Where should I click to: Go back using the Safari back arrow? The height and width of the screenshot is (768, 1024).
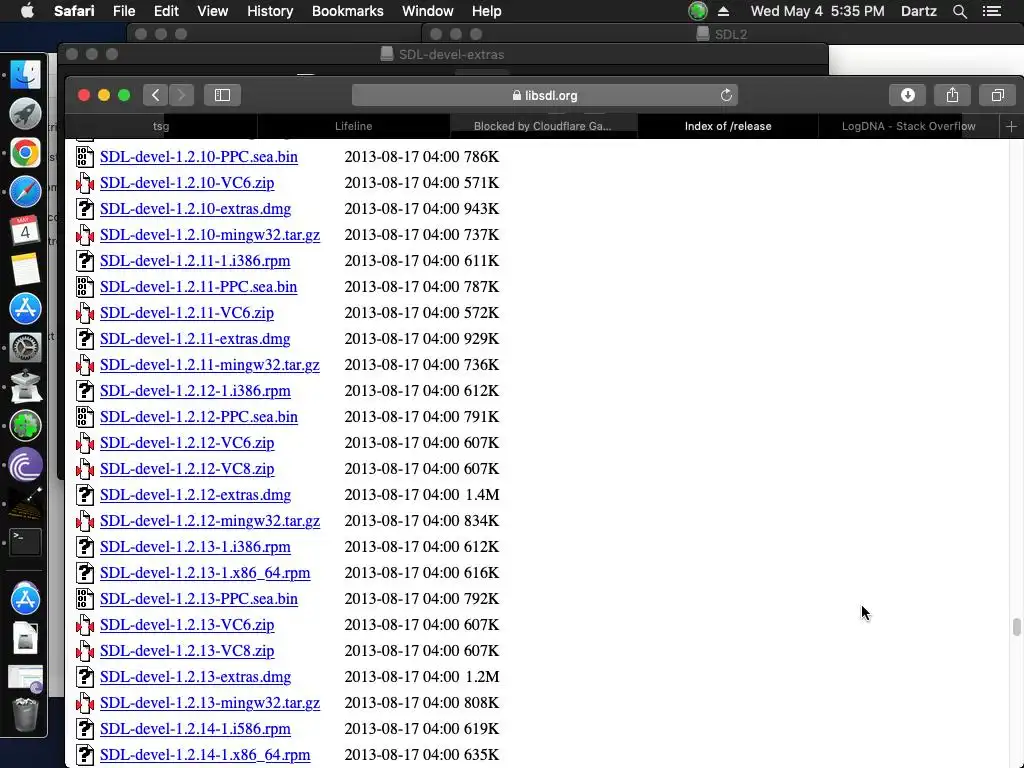pos(155,95)
